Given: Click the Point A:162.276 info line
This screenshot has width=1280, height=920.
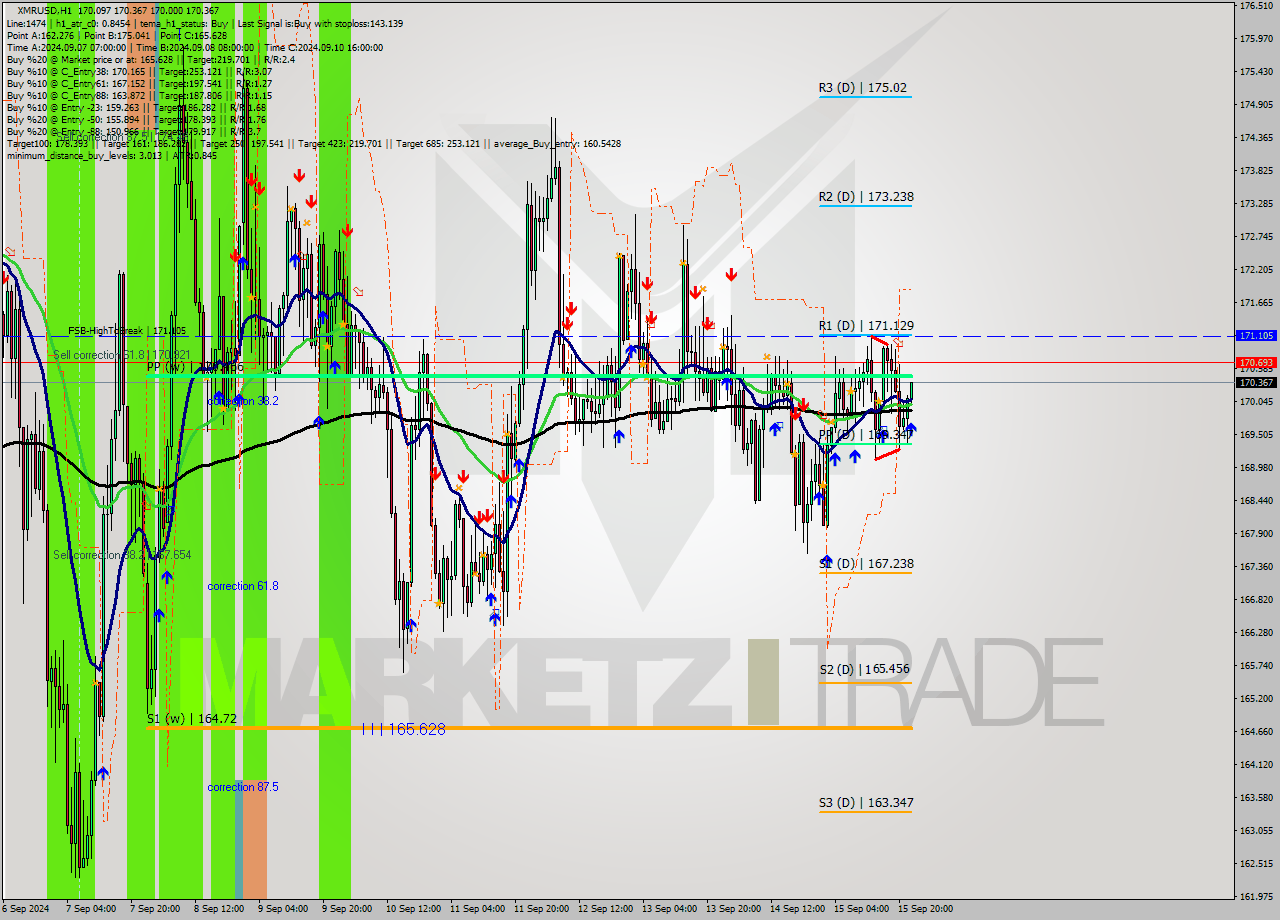Looking at the screenshot, I should pyautogui.click(x=117, y=35).
